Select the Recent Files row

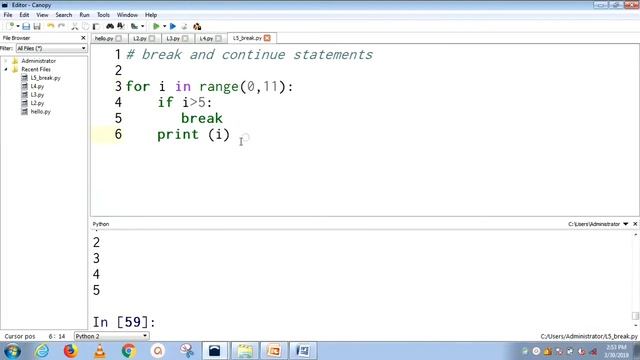(x=36, y=69)
